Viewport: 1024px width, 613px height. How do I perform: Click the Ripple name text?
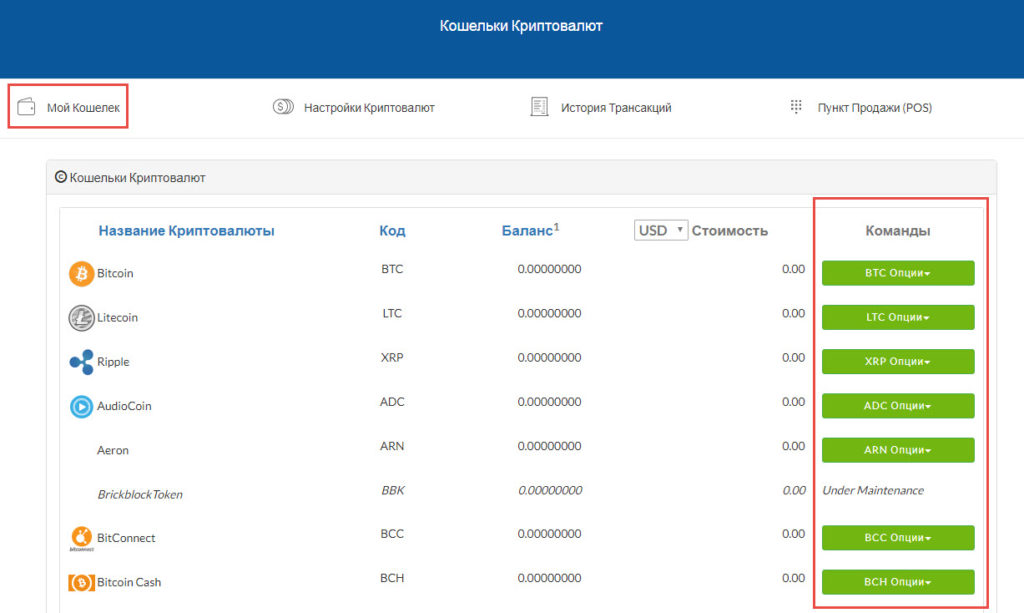click(113, 362)
